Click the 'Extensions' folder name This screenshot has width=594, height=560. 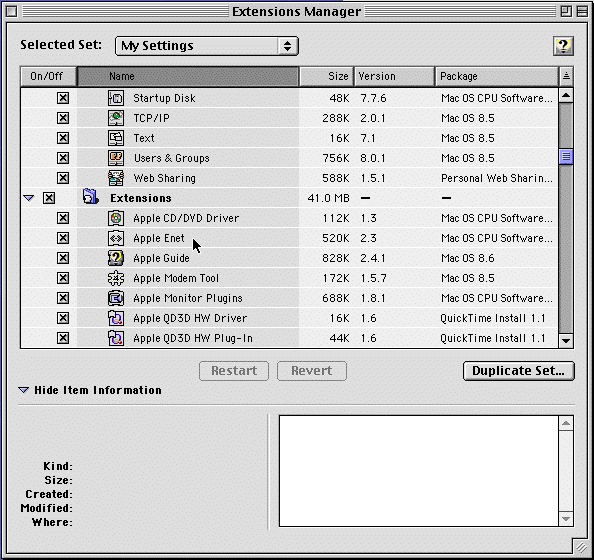(141, 198)
